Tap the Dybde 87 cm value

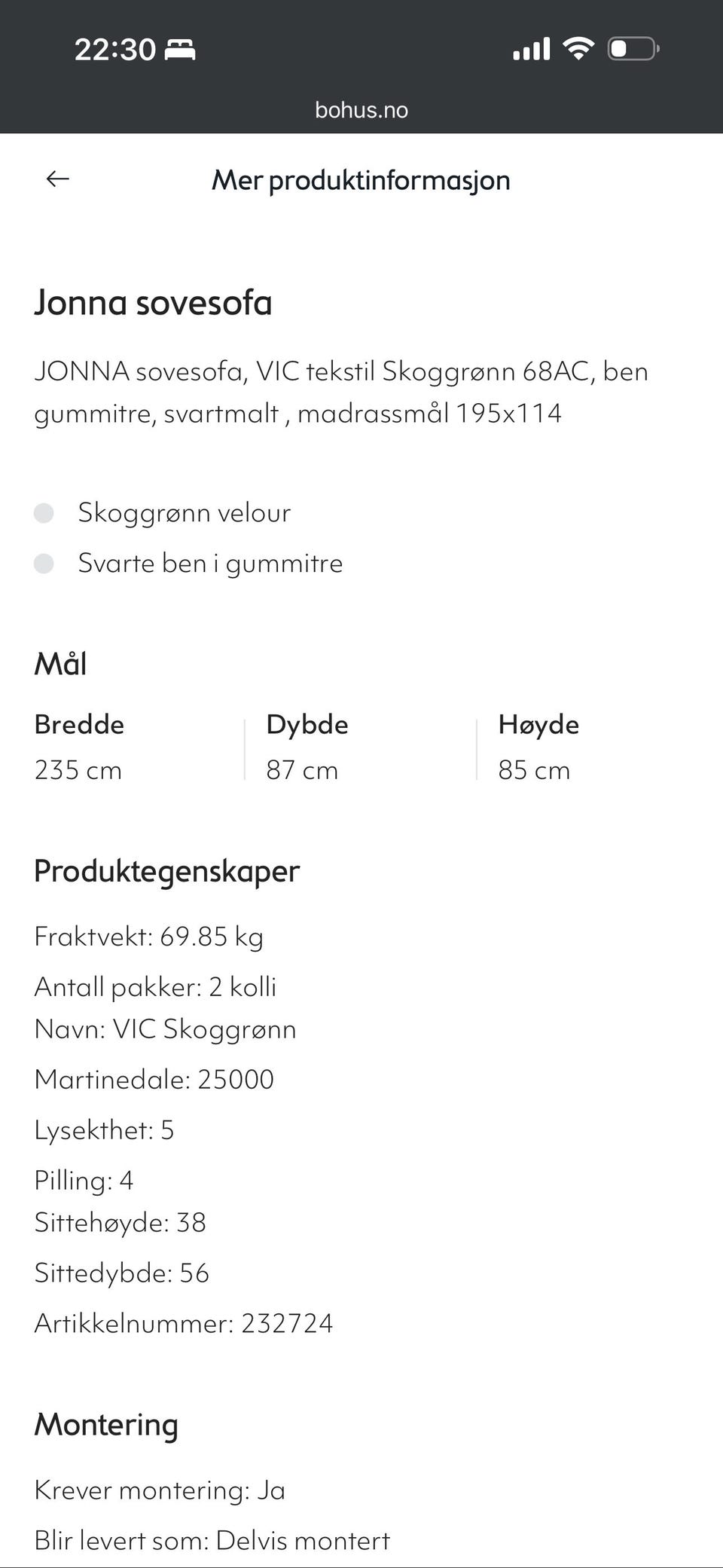(302, 769)
